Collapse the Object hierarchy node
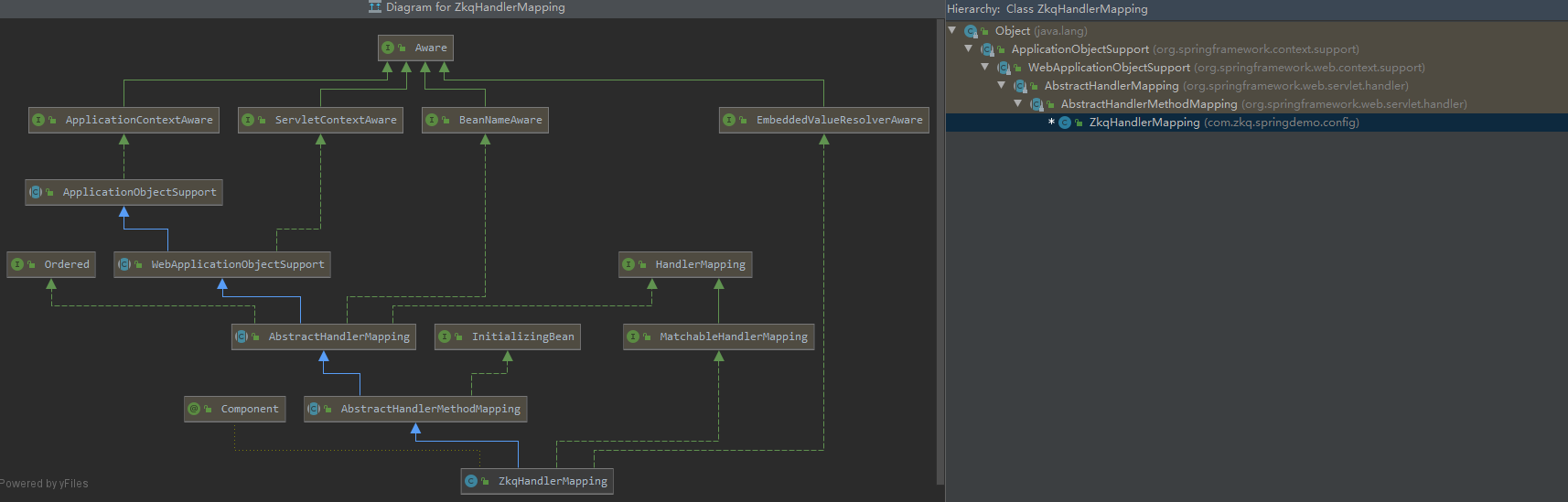 point(952,30)
